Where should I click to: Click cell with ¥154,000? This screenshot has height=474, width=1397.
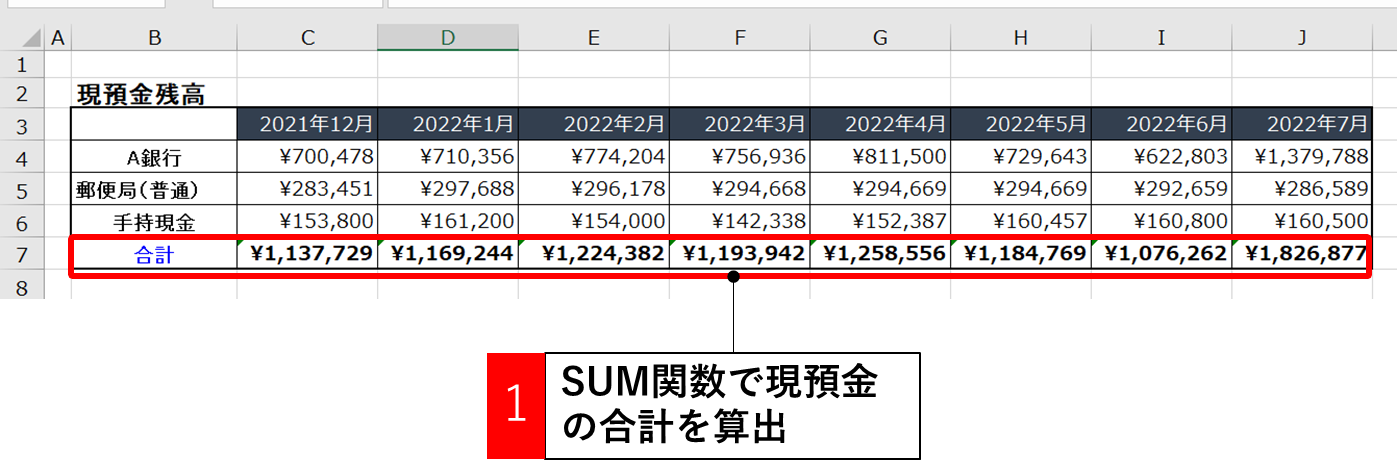click(594, 221)
